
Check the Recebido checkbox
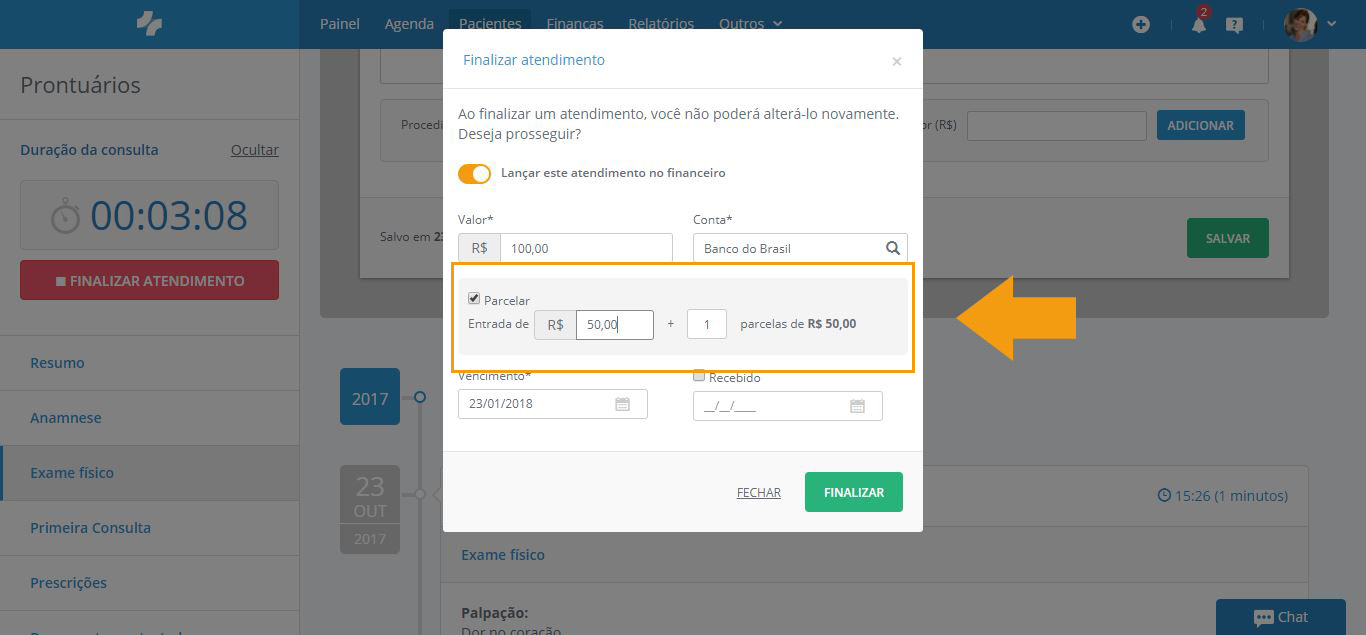tap(699, 376)
